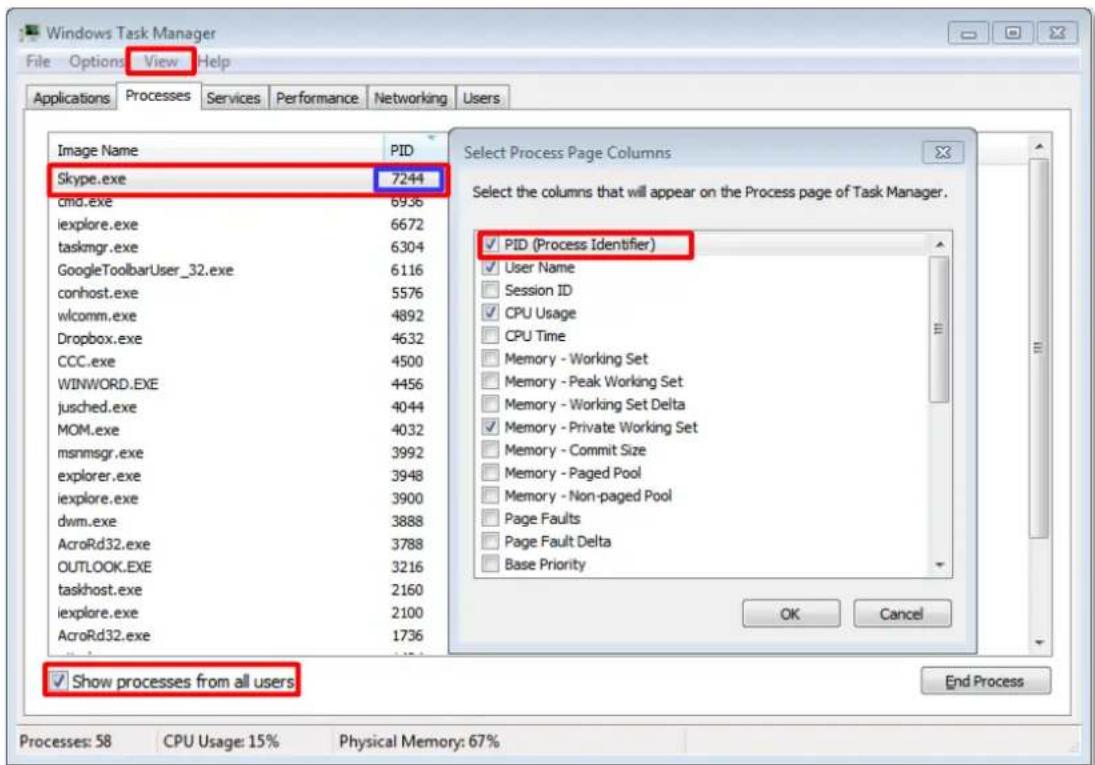Viewport: 1095px width, 765px height.
Task: Toggle PID (Process Identifier) checkbox
Action: [491, 245]
